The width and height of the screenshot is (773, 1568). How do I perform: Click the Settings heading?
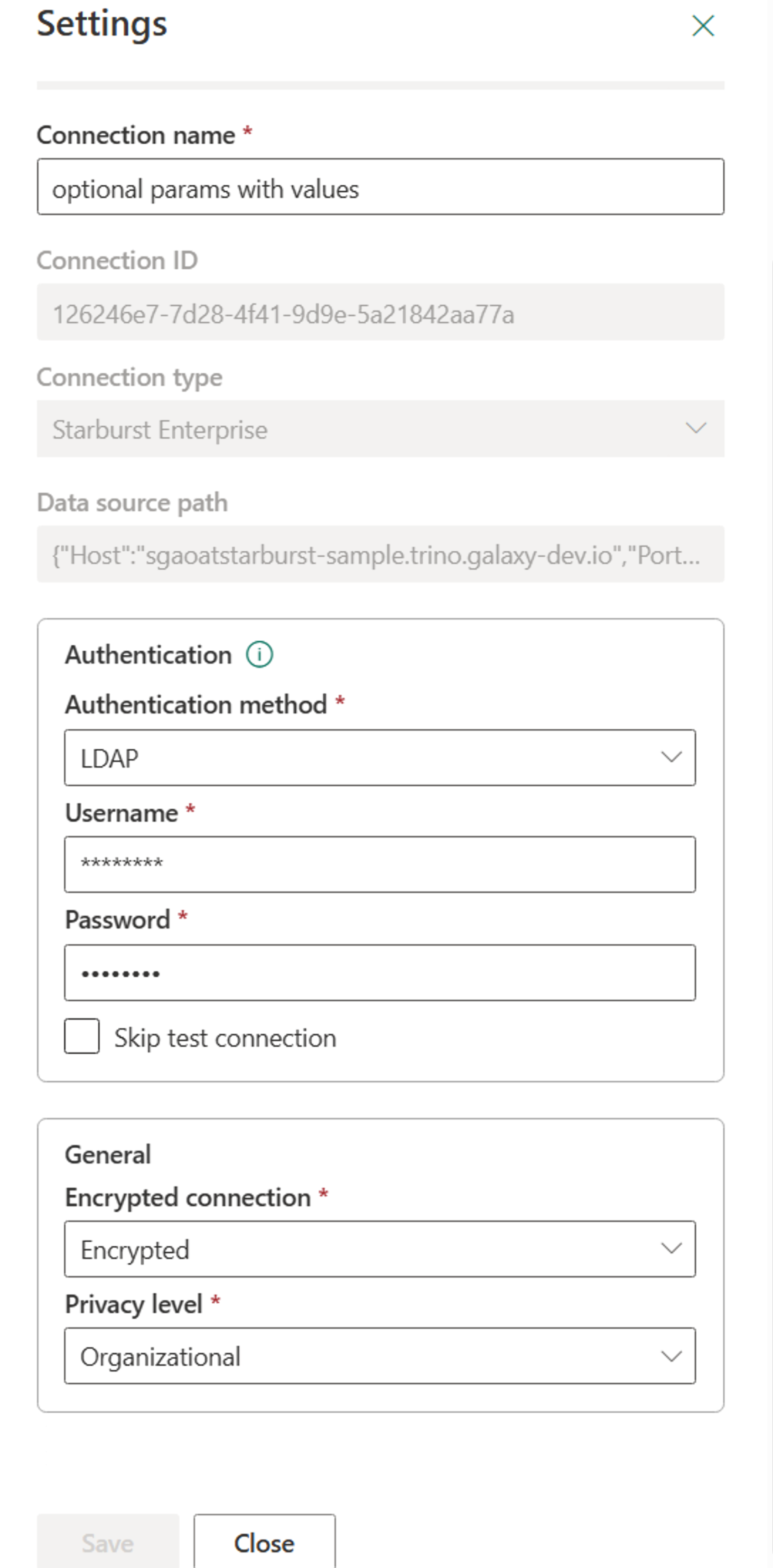point(102,24)
